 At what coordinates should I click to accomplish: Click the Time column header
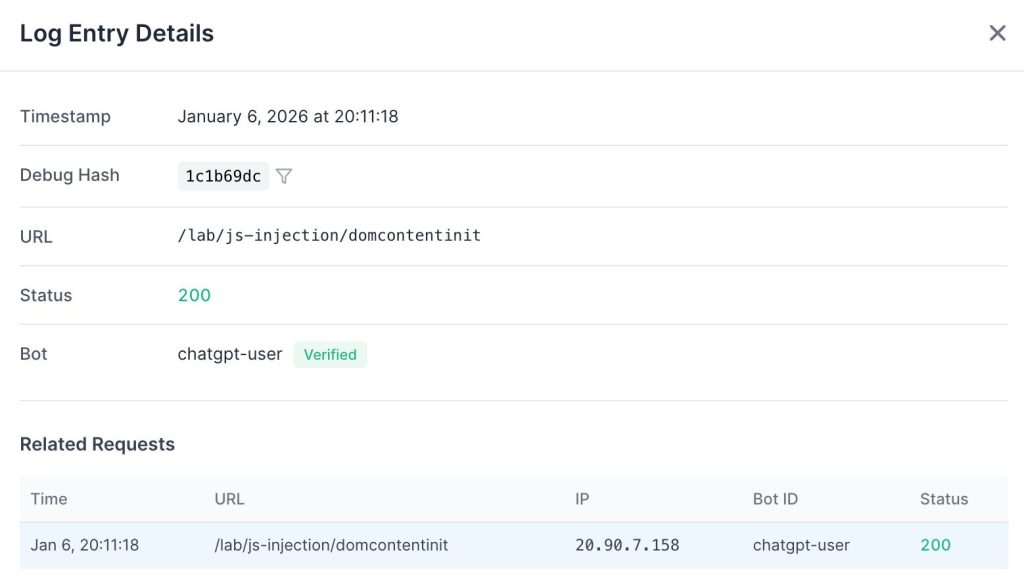point(49,499)
